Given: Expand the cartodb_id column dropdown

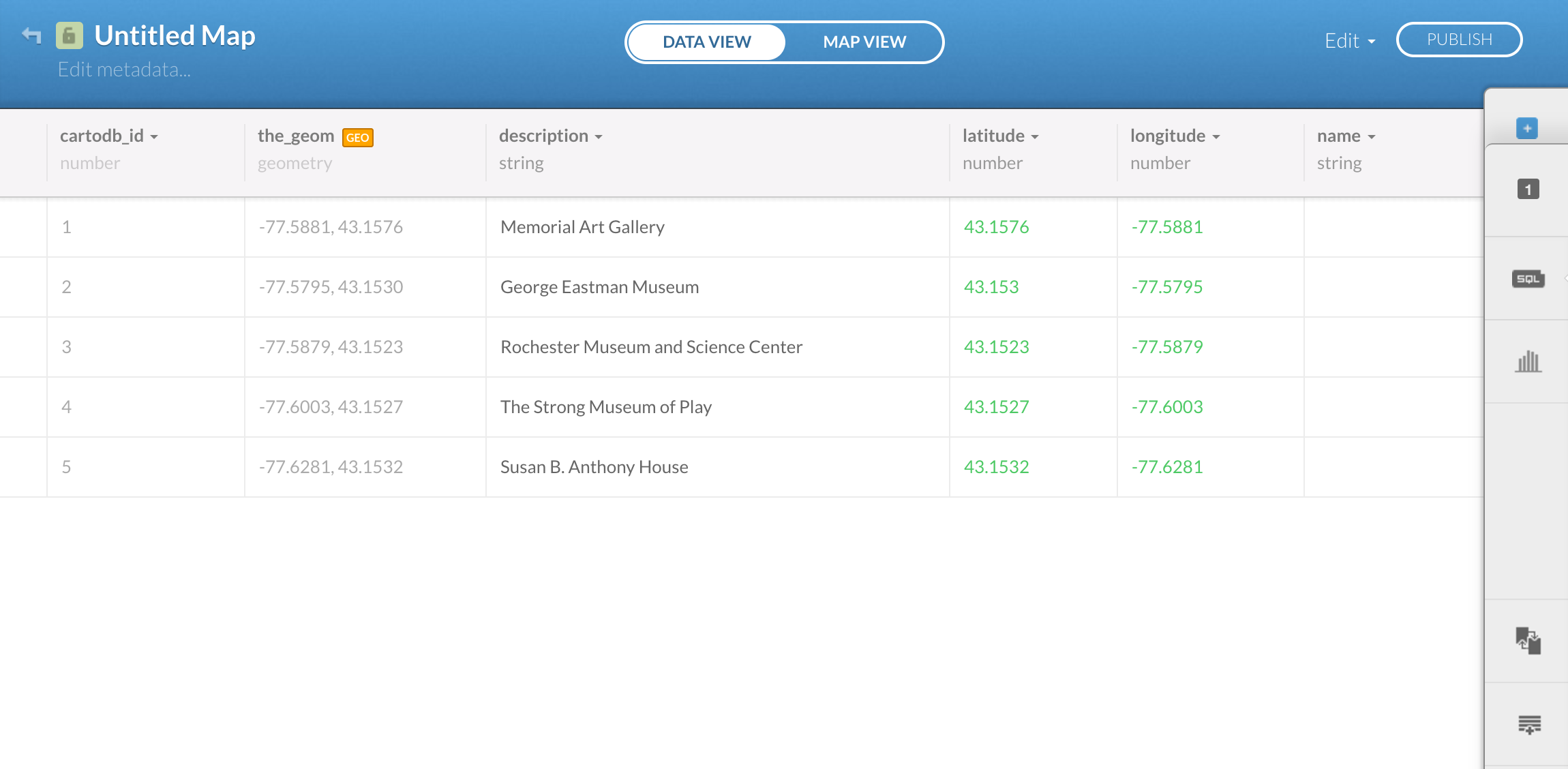Looking at the screenshot, I should (154, 137).
